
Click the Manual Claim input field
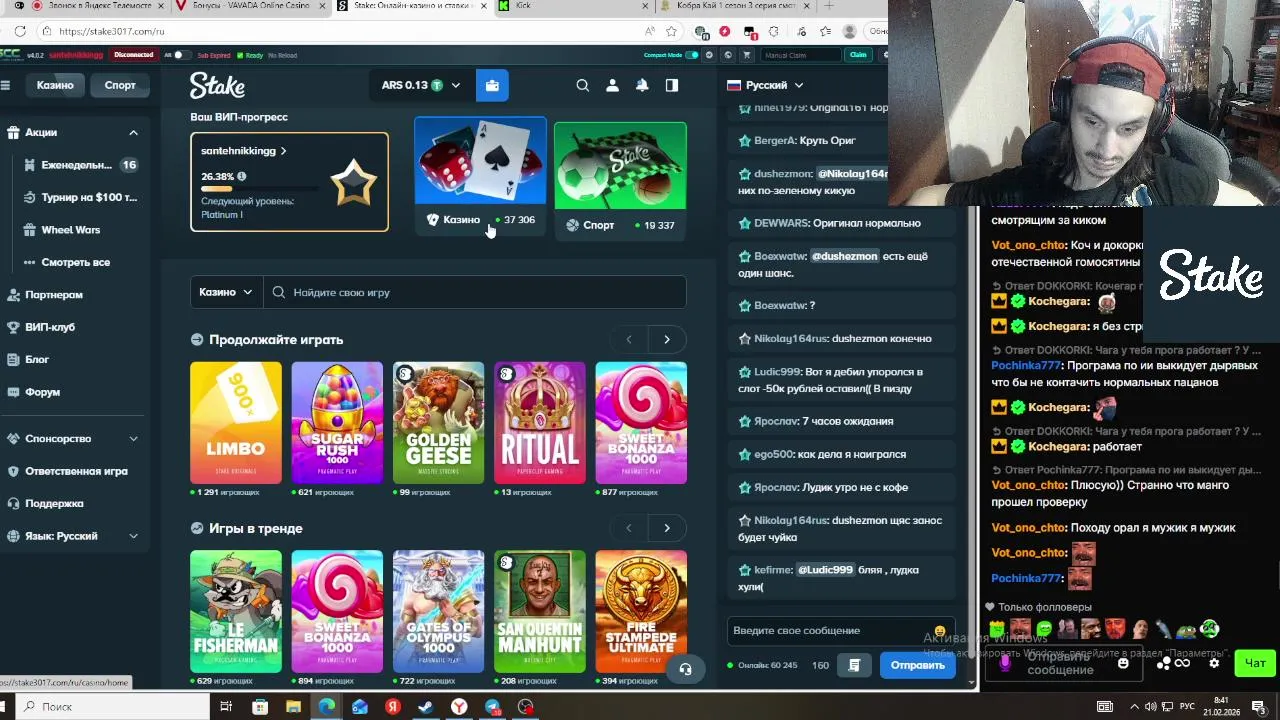(x=800, y=55)
